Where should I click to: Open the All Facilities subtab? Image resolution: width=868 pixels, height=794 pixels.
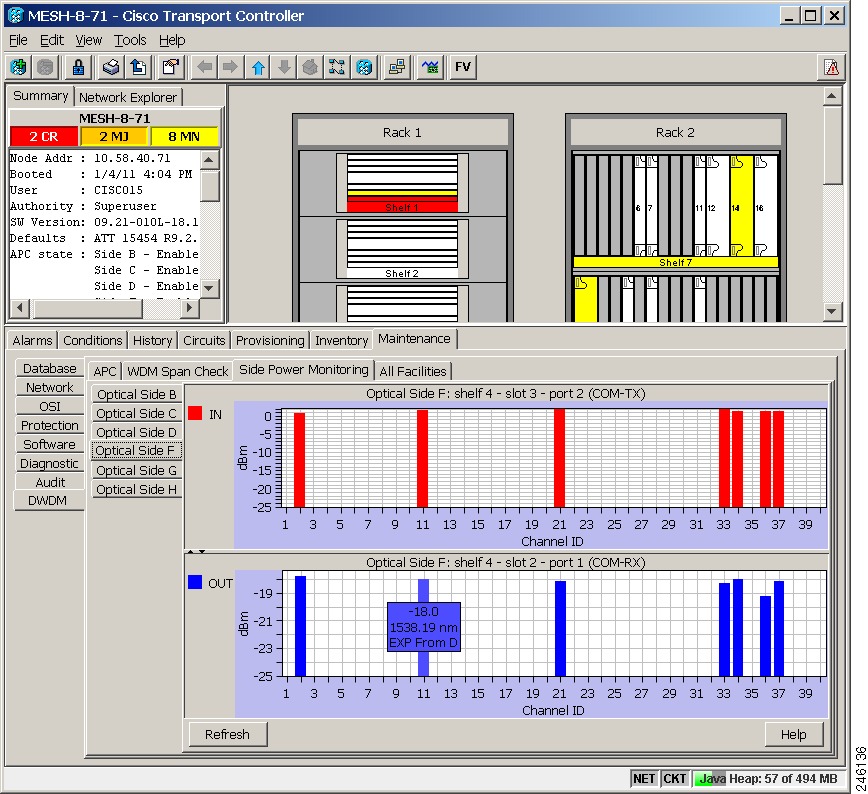(413, 372)
